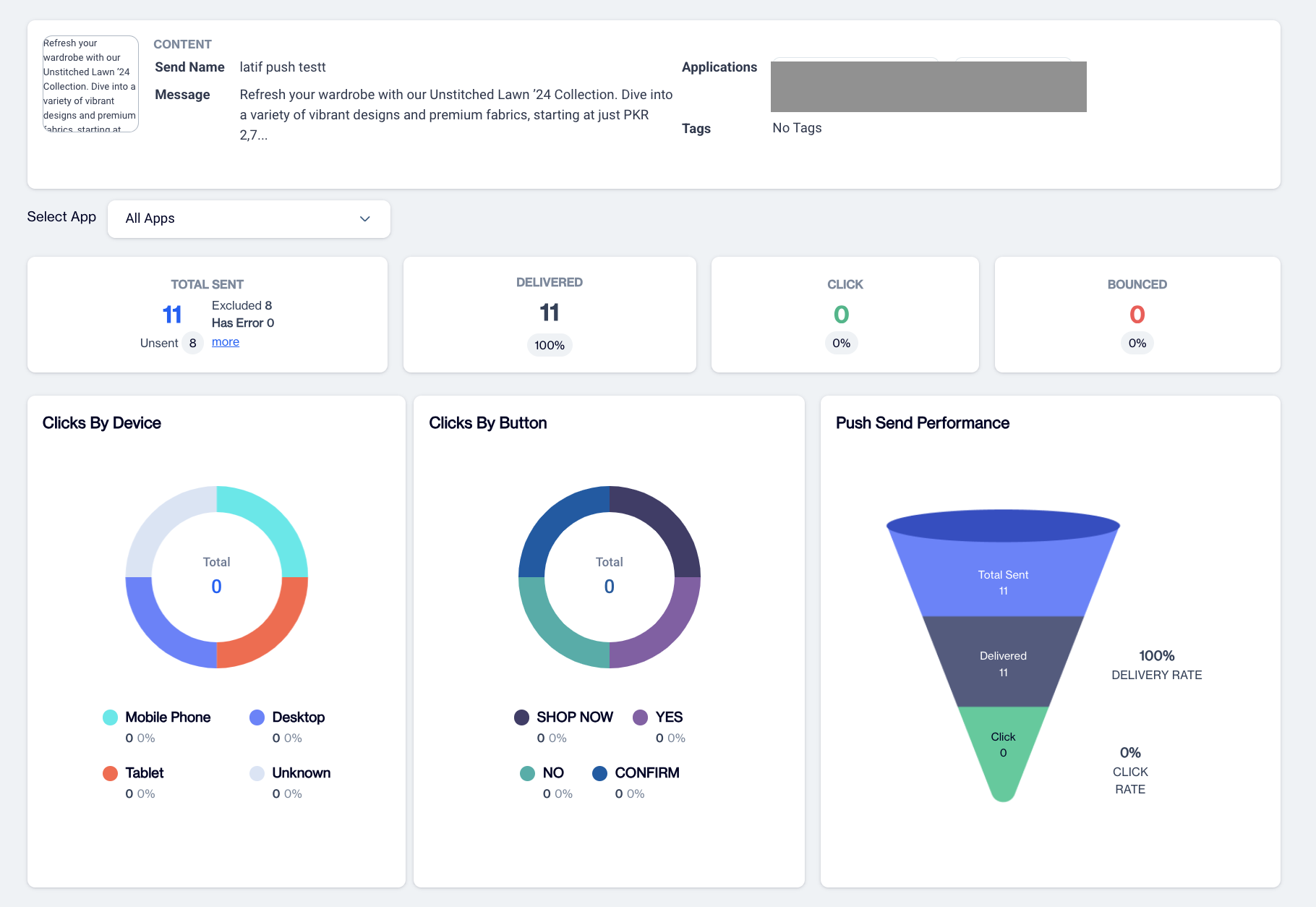Click the Click card 0% badge
1316x907 pixels.
tap(841, 343)
